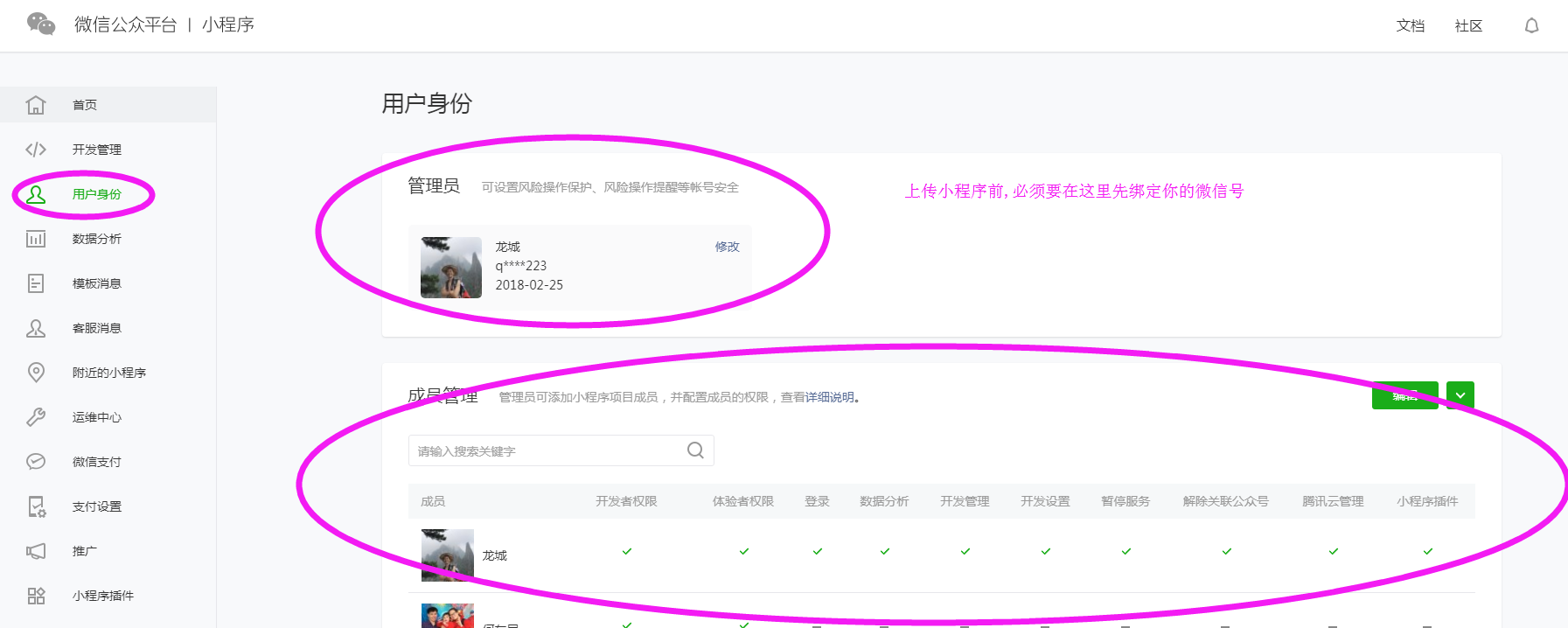This screenshot has width=1568, height=628.
Task: Toggle 龙城's 小程序插件 permission checkmark
Action: point(1427,552)
